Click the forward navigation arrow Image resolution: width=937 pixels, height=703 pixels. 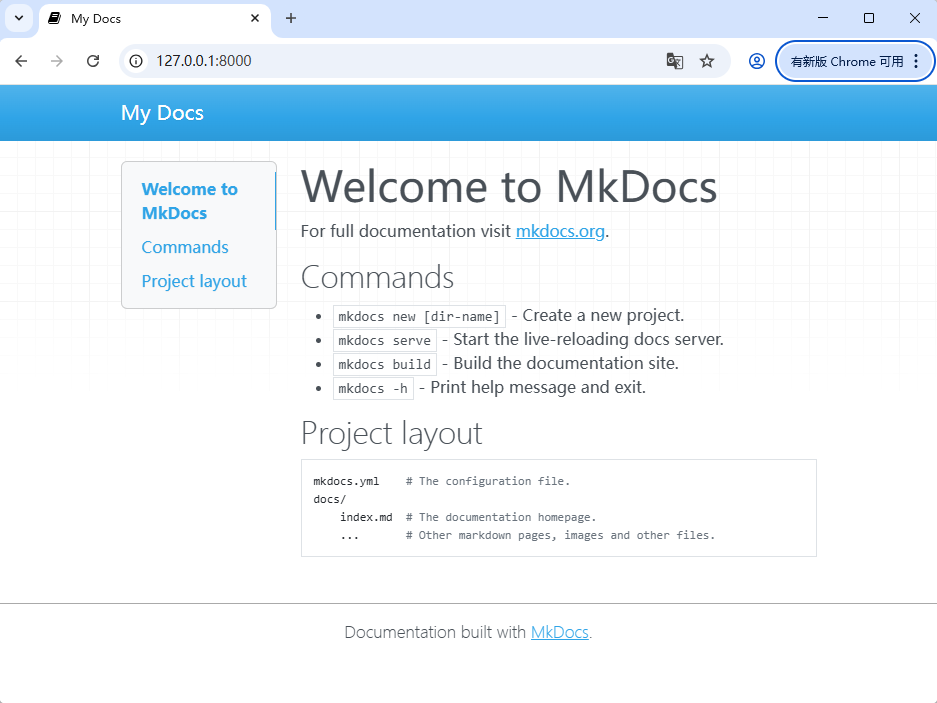pyautogui.click(x=57, y=61)
